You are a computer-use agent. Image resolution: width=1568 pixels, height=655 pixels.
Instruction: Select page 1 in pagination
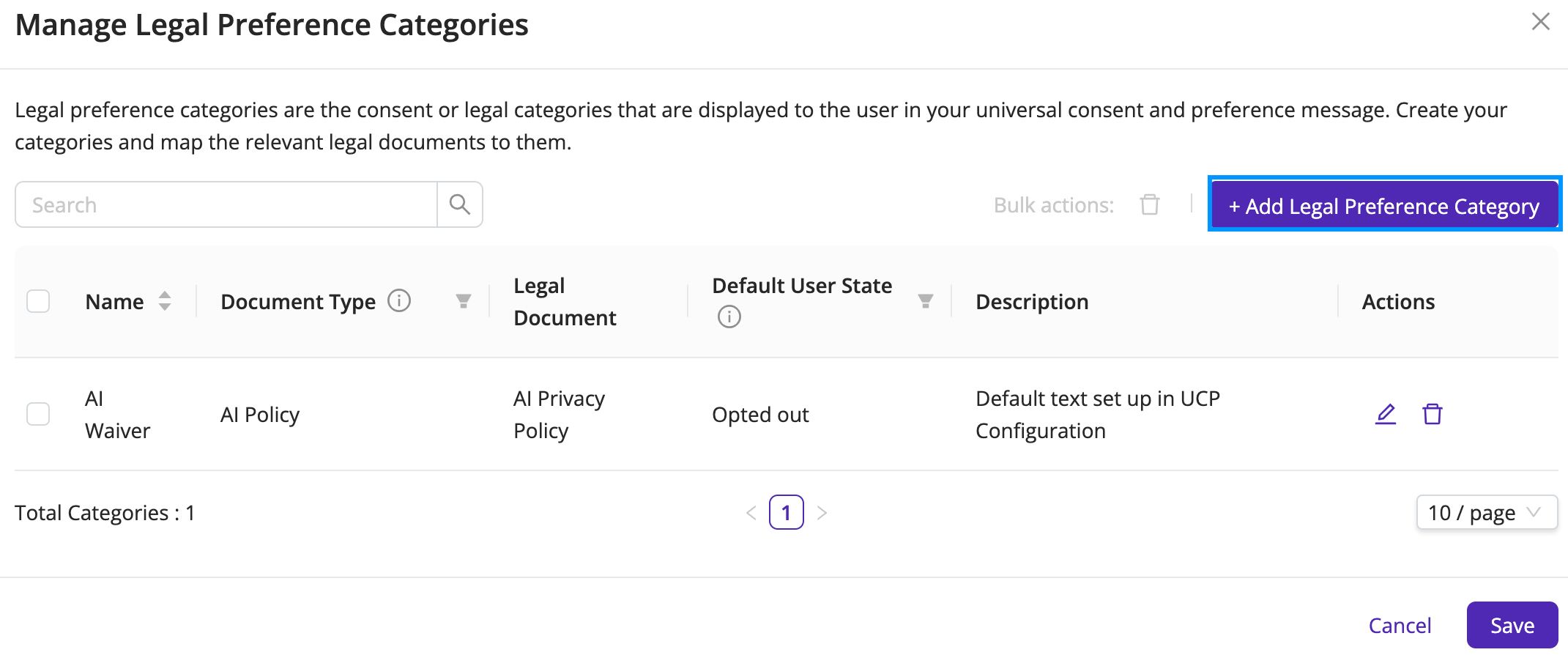787,512
